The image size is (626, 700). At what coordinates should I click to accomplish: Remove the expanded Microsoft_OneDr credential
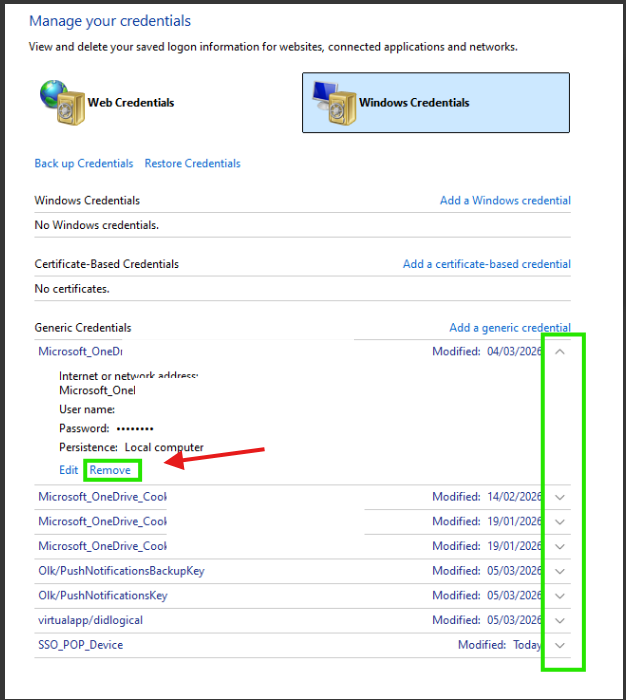[110, 470]
